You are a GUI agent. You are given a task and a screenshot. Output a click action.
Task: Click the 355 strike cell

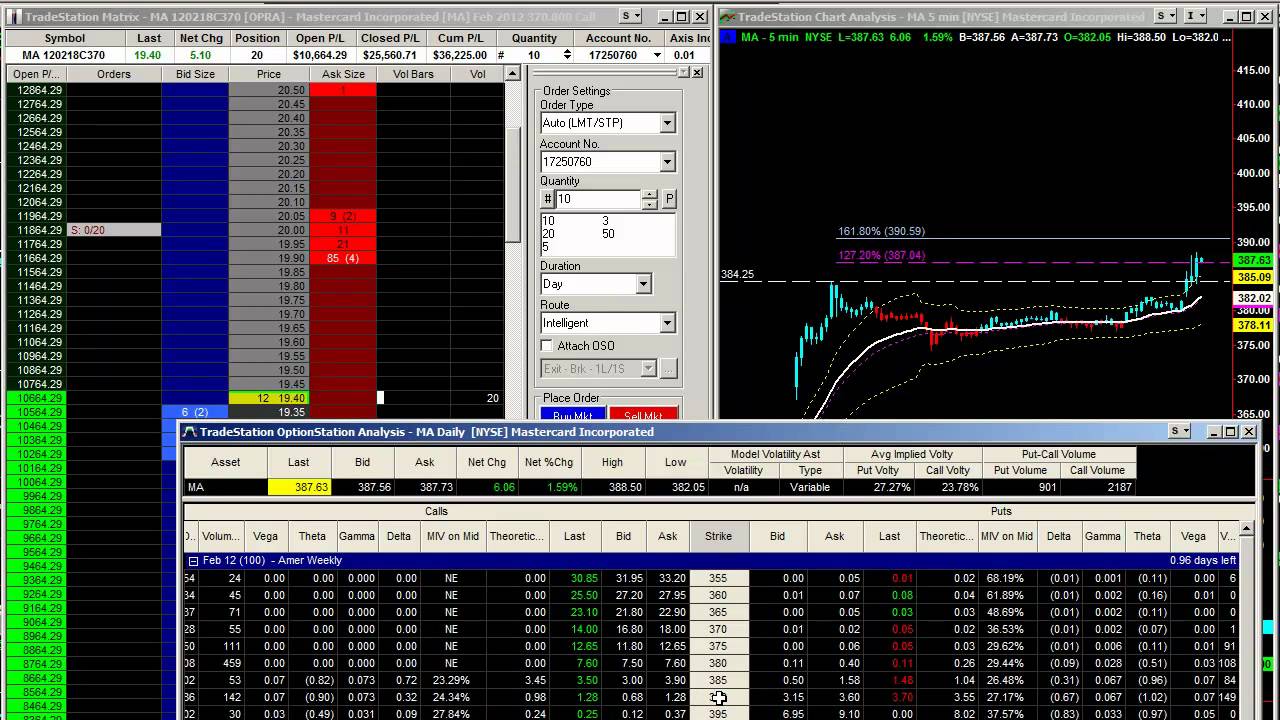(718, 578)
